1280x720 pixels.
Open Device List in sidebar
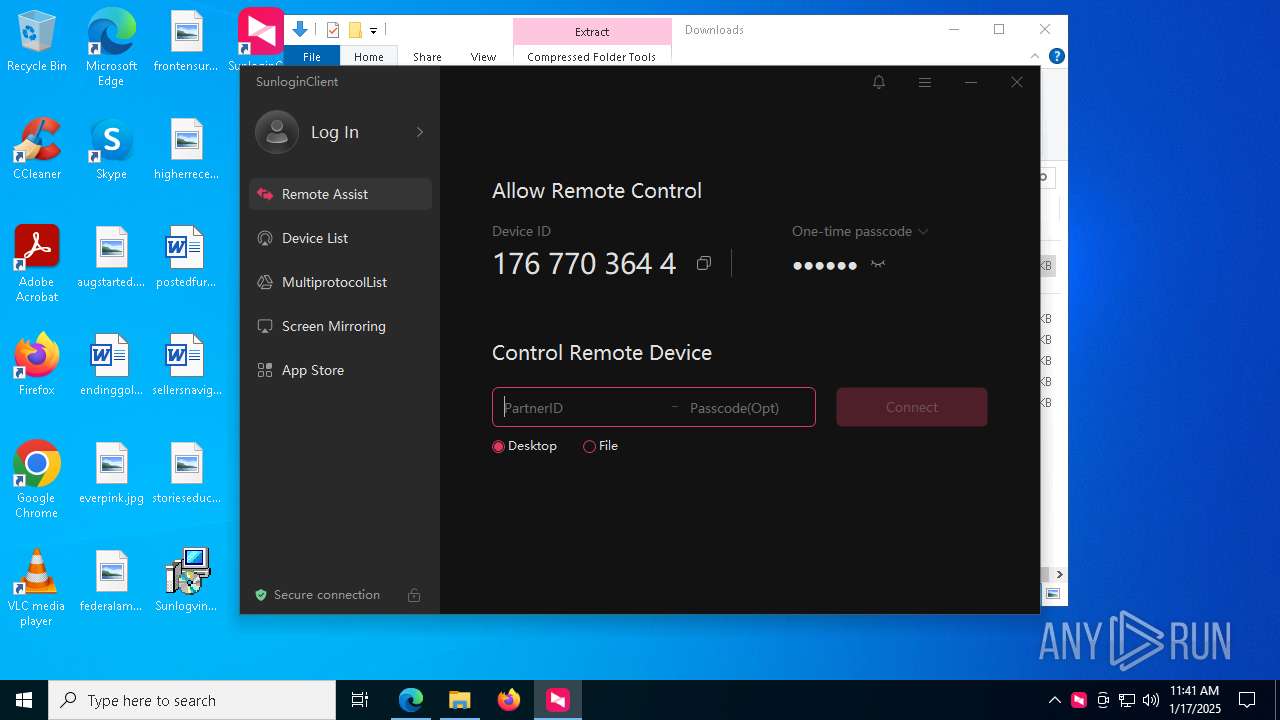(x=340, y=238)
